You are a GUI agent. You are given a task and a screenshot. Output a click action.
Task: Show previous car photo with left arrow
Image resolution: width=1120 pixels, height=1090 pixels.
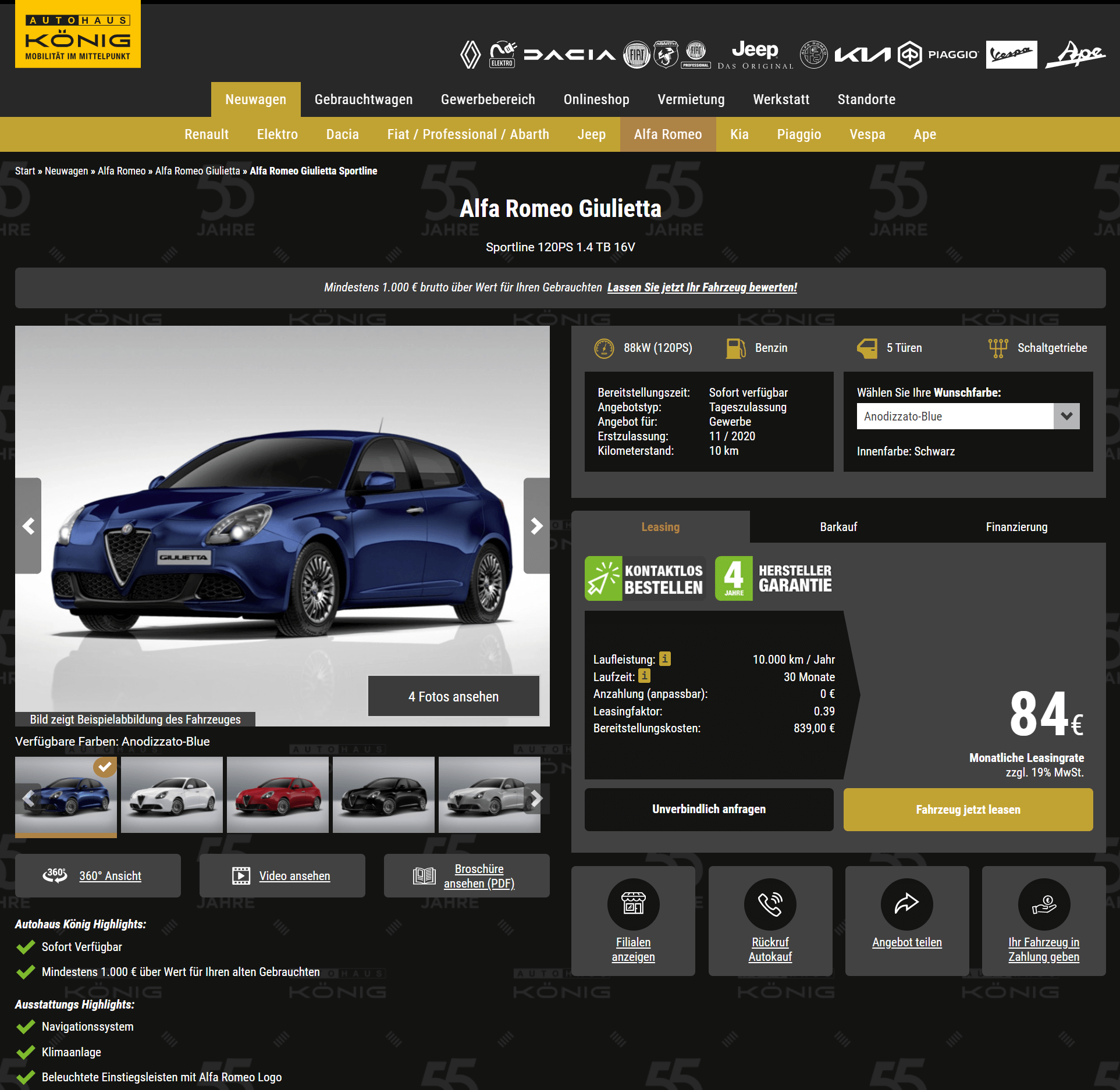point(28,526)
